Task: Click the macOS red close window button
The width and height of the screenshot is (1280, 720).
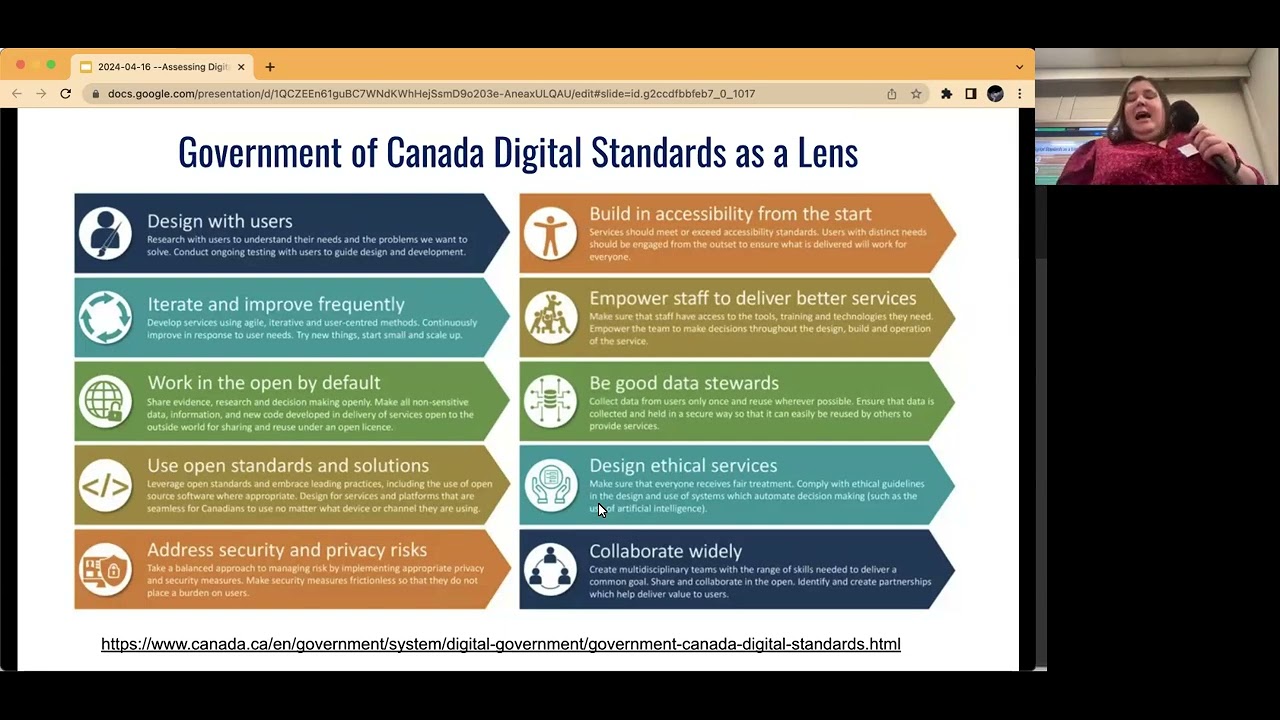Action: [x=20, y=65]
